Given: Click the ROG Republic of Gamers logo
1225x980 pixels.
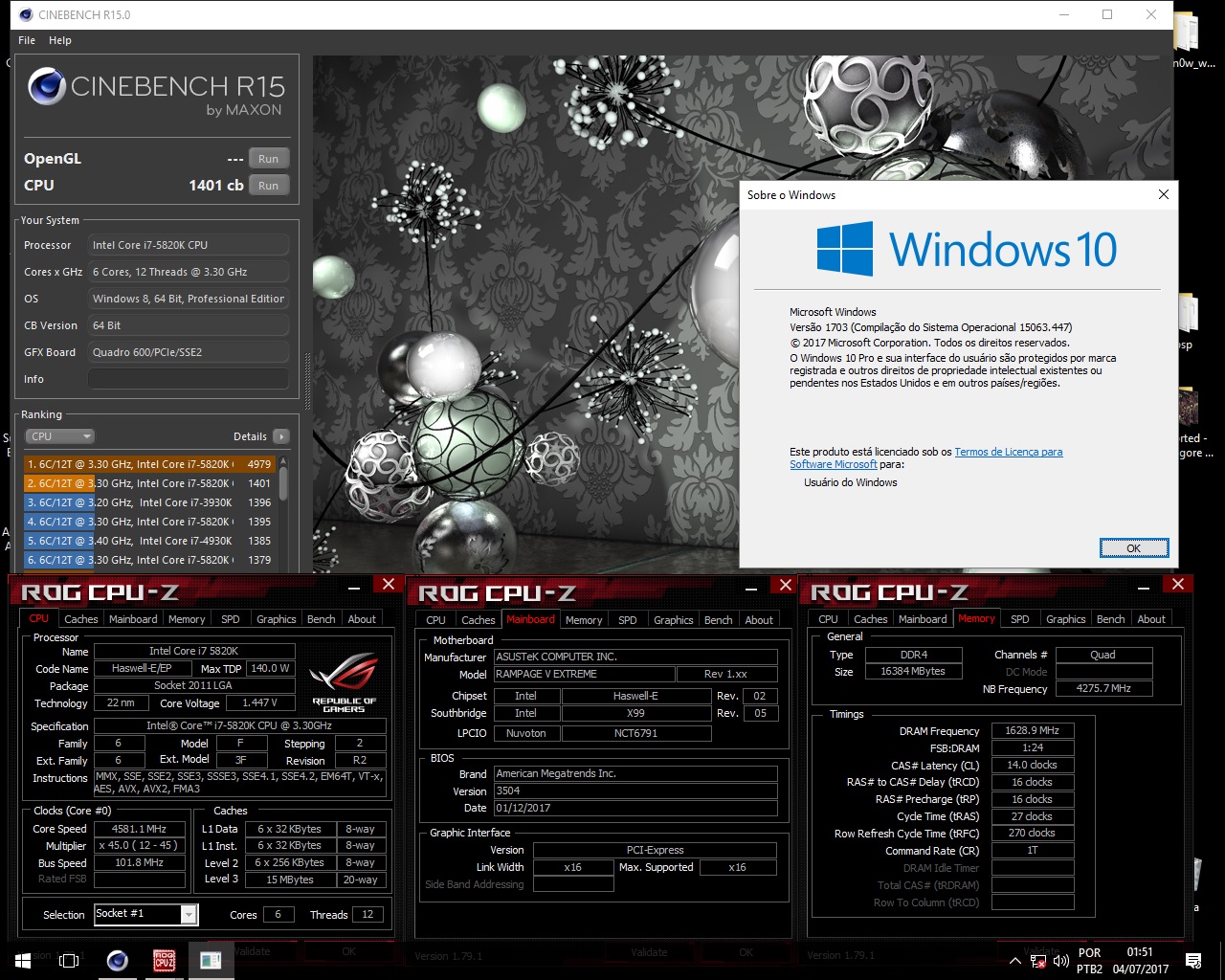Looking at the screenshot, I should [344, 681].
